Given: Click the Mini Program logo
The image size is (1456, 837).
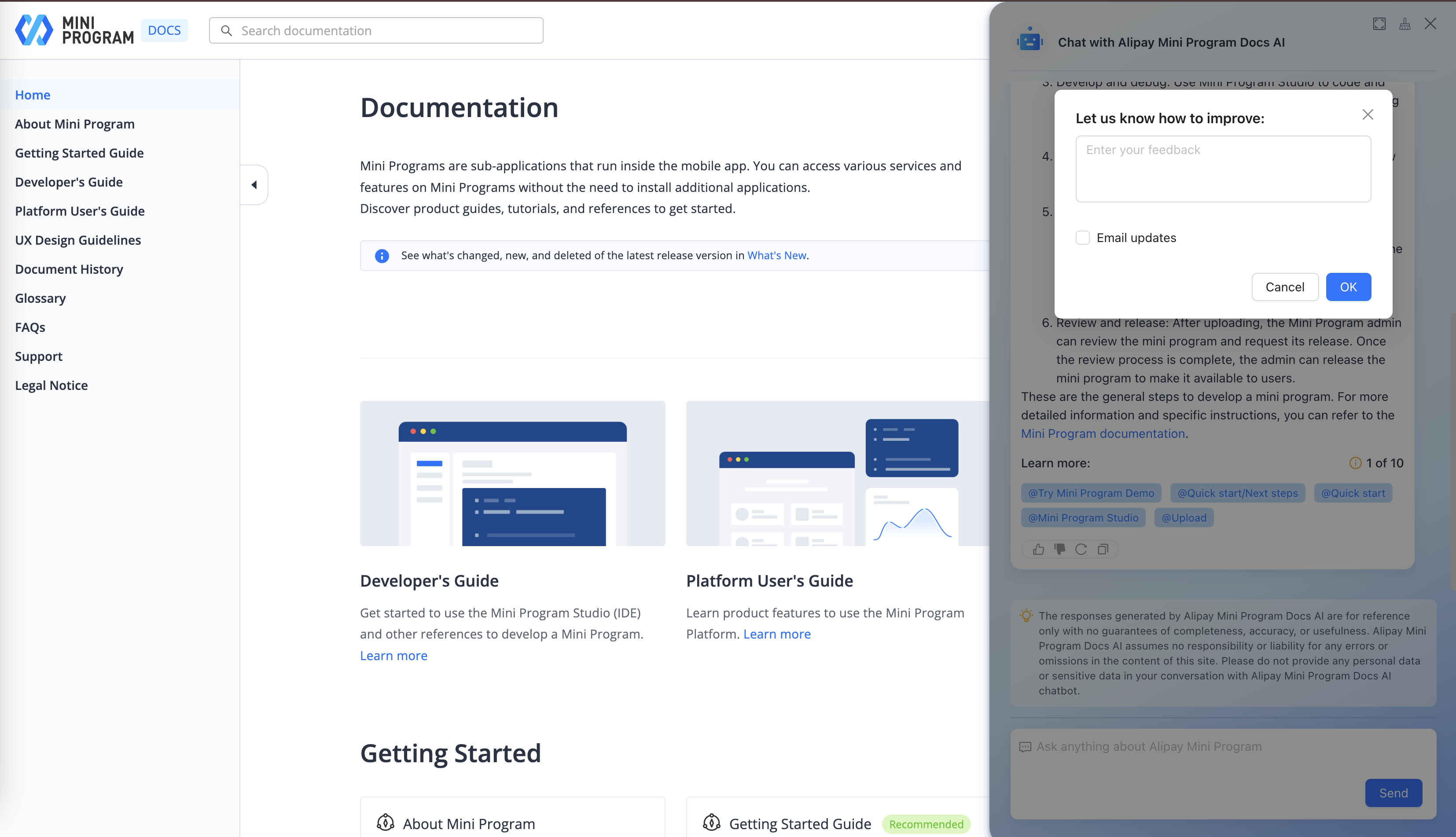Looking at the screenshot, I should pyautogui.click(x=74, y=30).
